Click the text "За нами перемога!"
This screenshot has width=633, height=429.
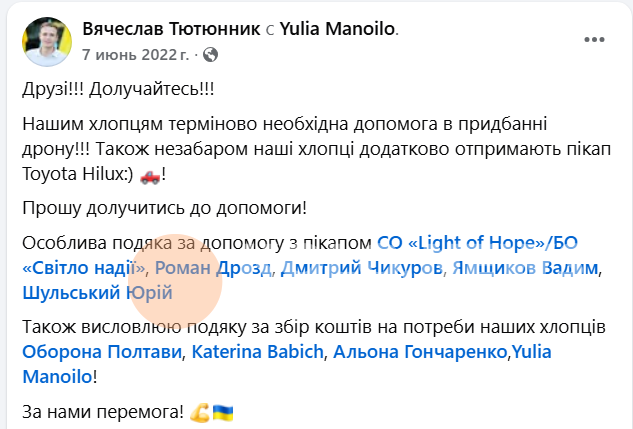100,411
